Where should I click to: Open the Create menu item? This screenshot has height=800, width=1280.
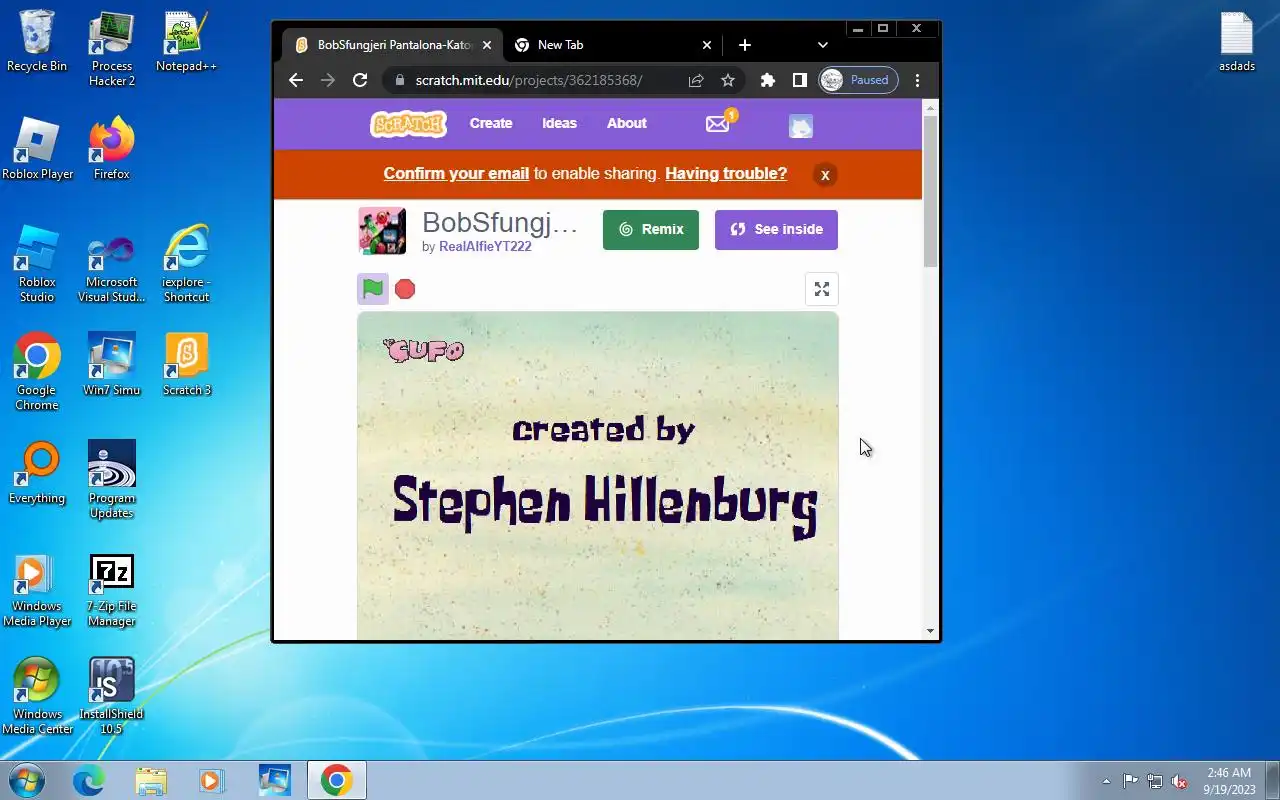point(491,123)
